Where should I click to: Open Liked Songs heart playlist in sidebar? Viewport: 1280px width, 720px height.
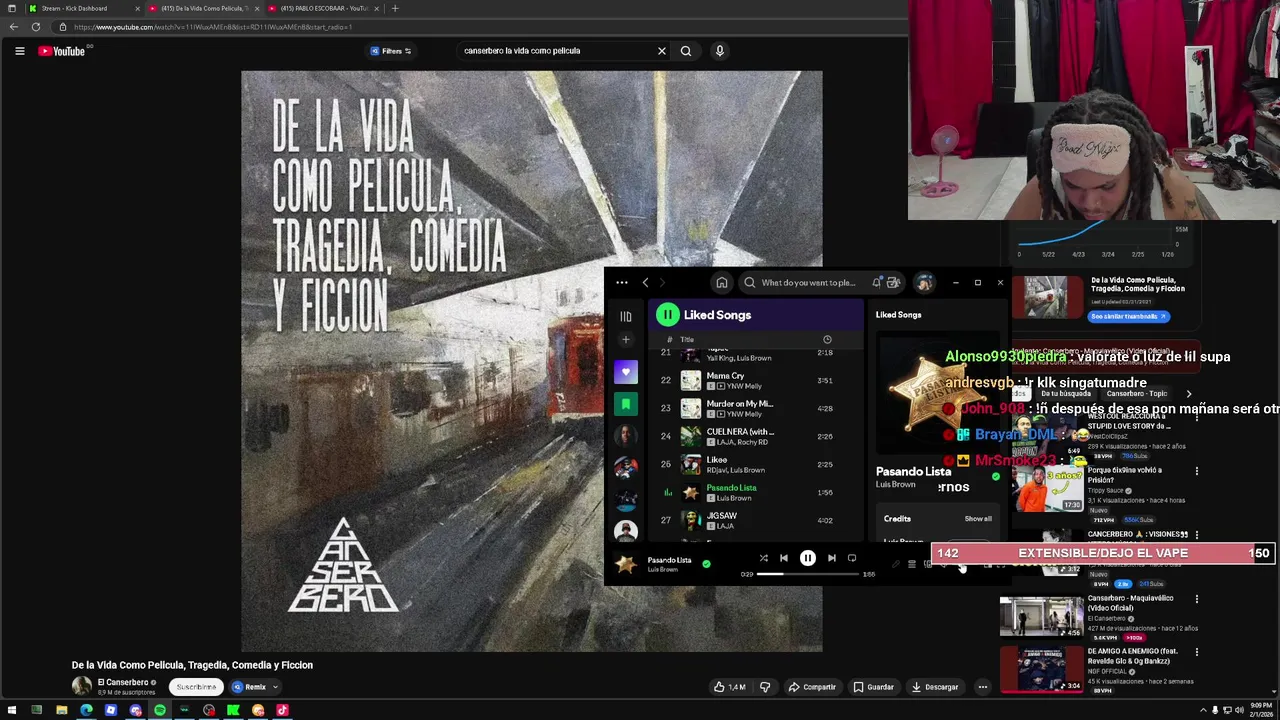coord(626,372)
